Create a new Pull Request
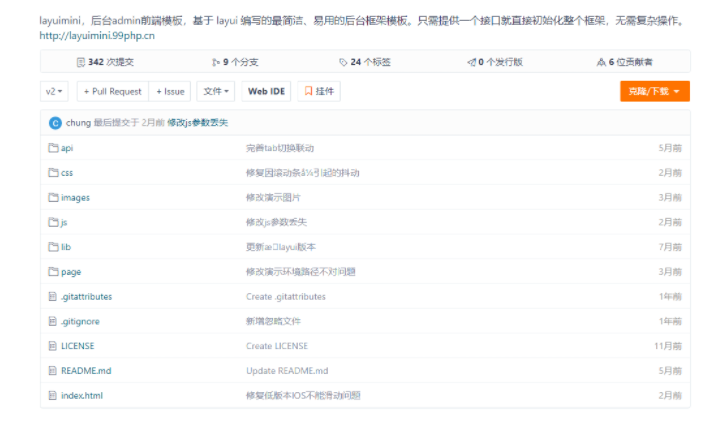The image size is (716, 425). click(113, 91)
